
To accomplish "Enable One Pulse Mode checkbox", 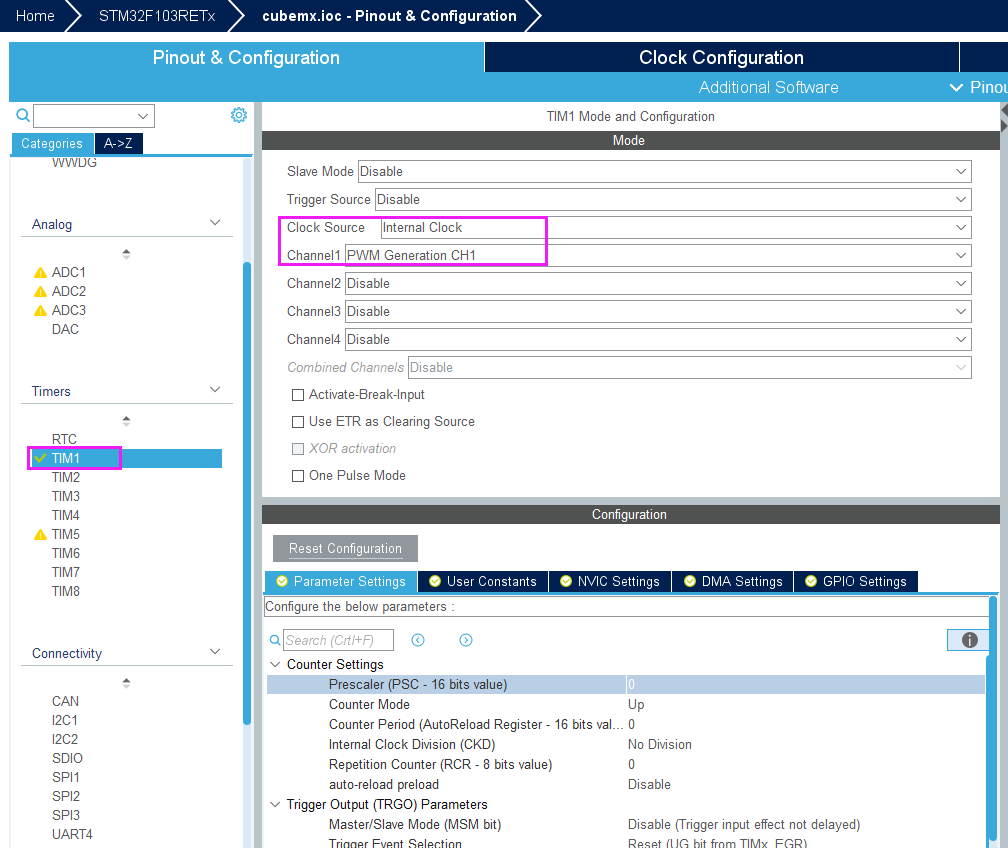I will (x=298, y=476).
